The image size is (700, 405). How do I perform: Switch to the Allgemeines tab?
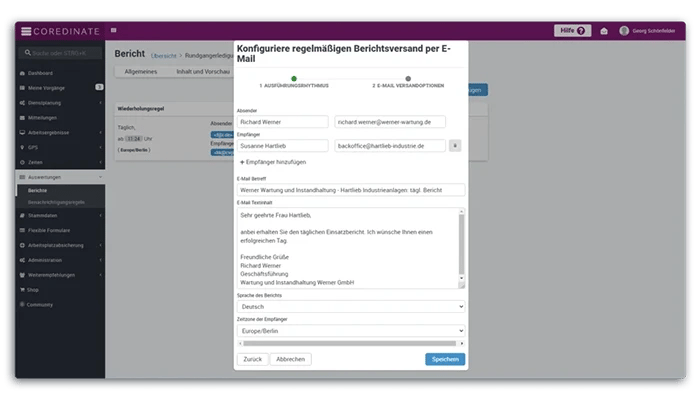click(x=143, y=72)
